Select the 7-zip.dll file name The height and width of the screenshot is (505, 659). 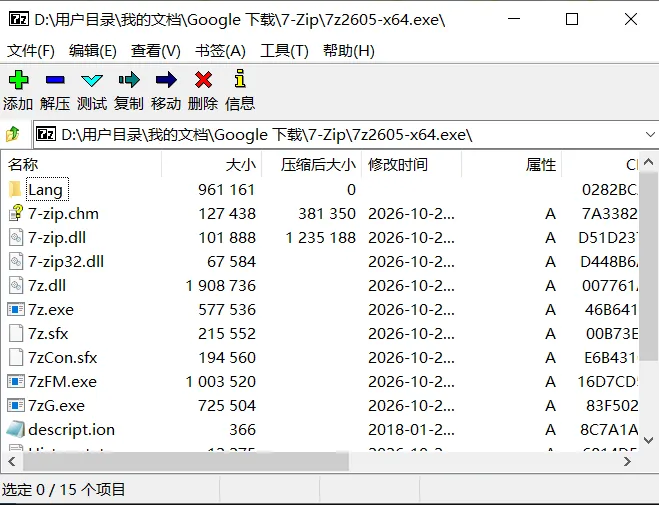pyautogui.click(x=57, y=237)
